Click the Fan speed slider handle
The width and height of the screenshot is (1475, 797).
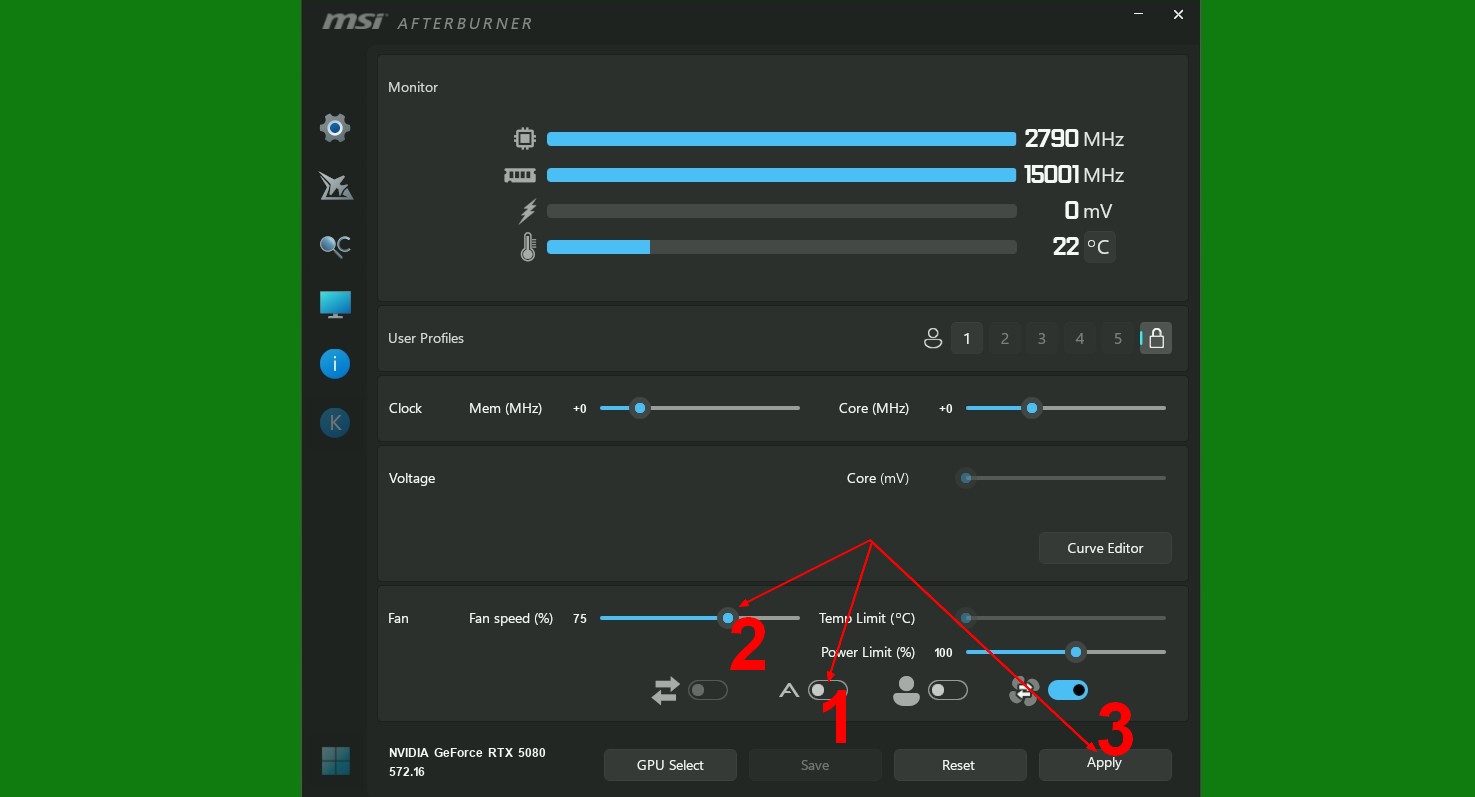click(728, 618)
